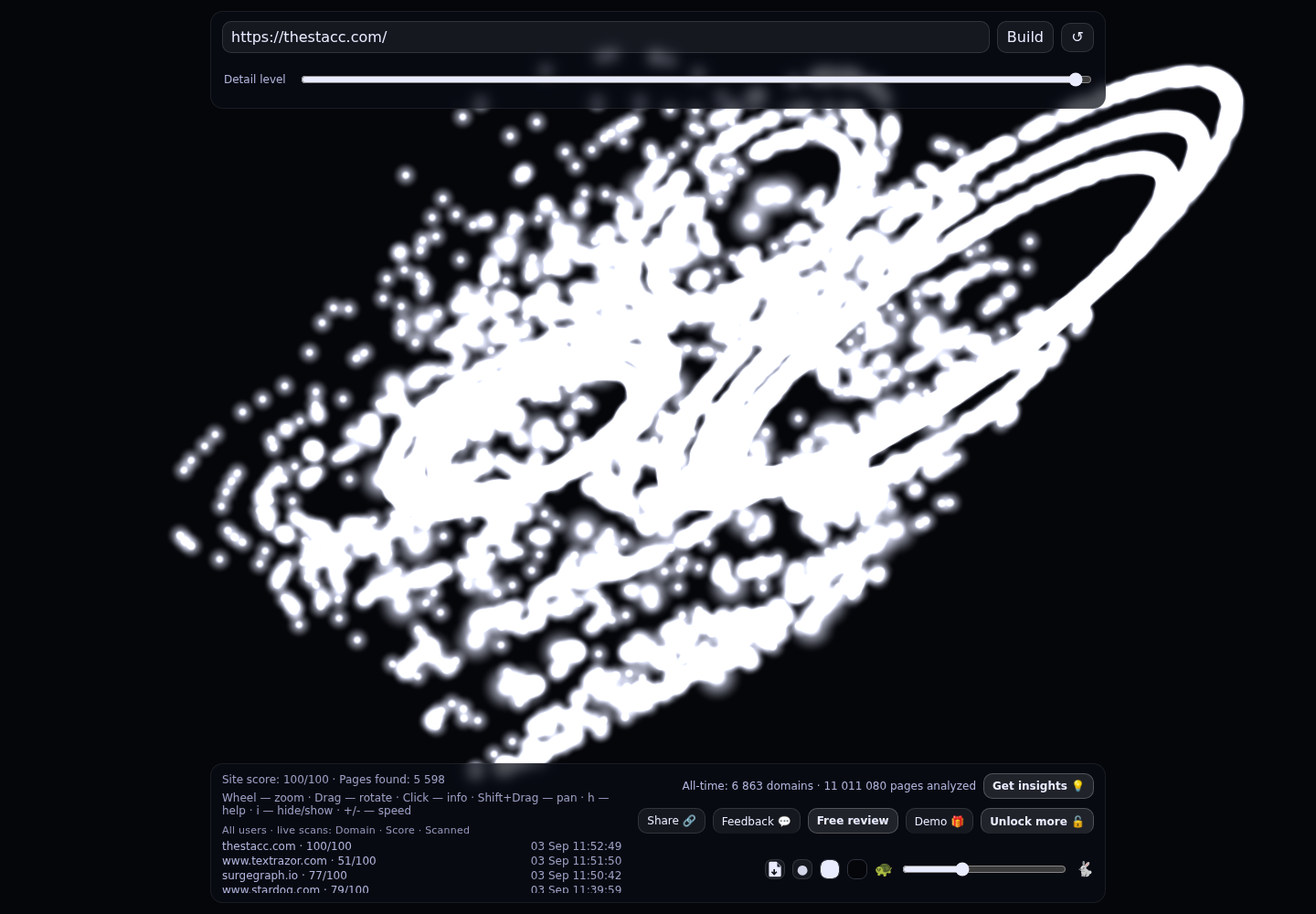Image resolution: width=1316 pixels, height=914 pixels.
Task: Open the Feedback button
Action: click(757, 821)
